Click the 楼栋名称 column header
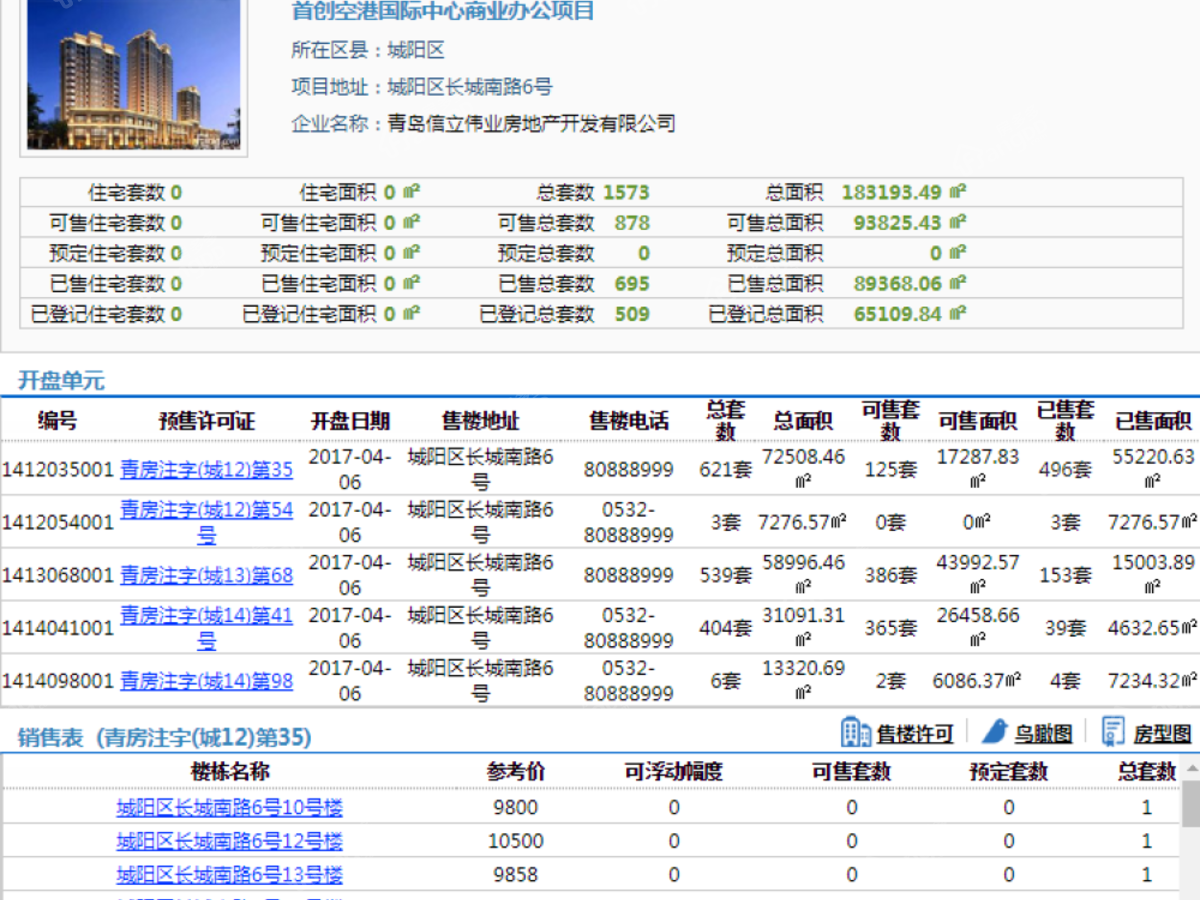This screenshot has height=900, width=1200. pos(230,772)
